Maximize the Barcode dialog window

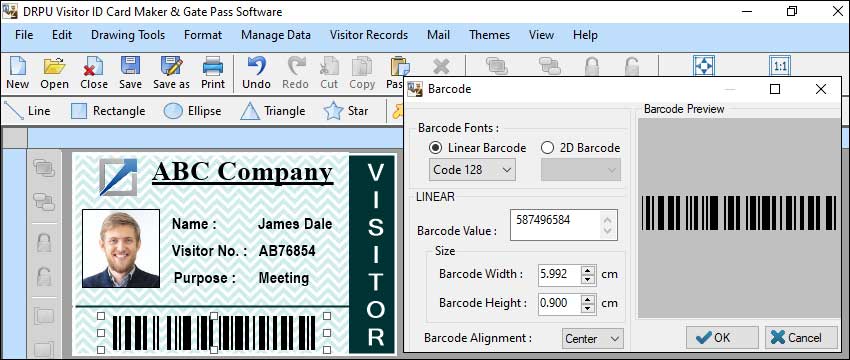[x=775, y=89]
